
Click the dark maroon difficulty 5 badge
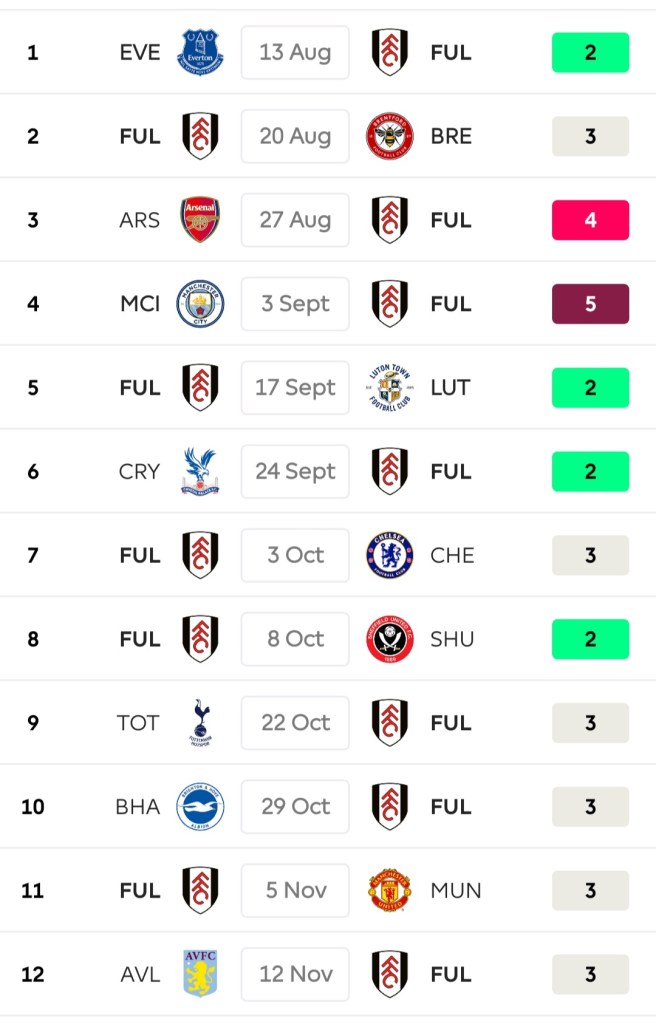[590, 304]
